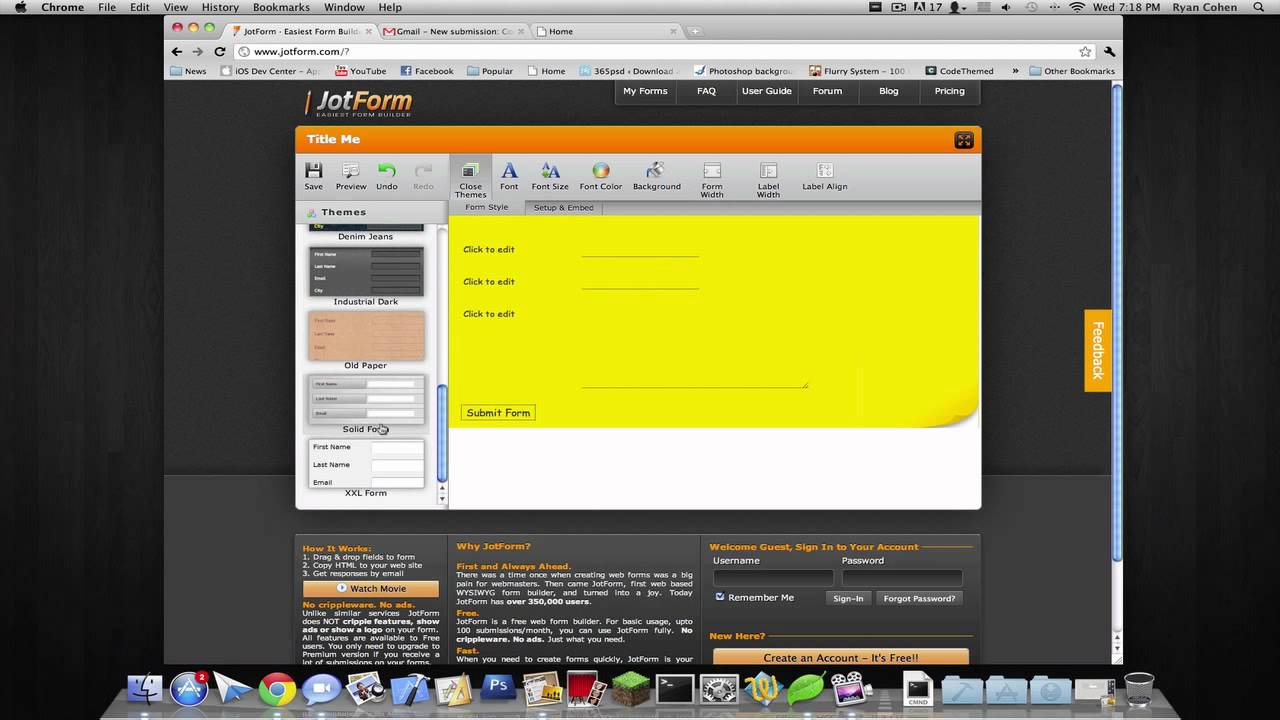The width and height of the screenshot is (1280, 720).
Task: Click the App Store icon in the Dock
Action: (189, 689)
